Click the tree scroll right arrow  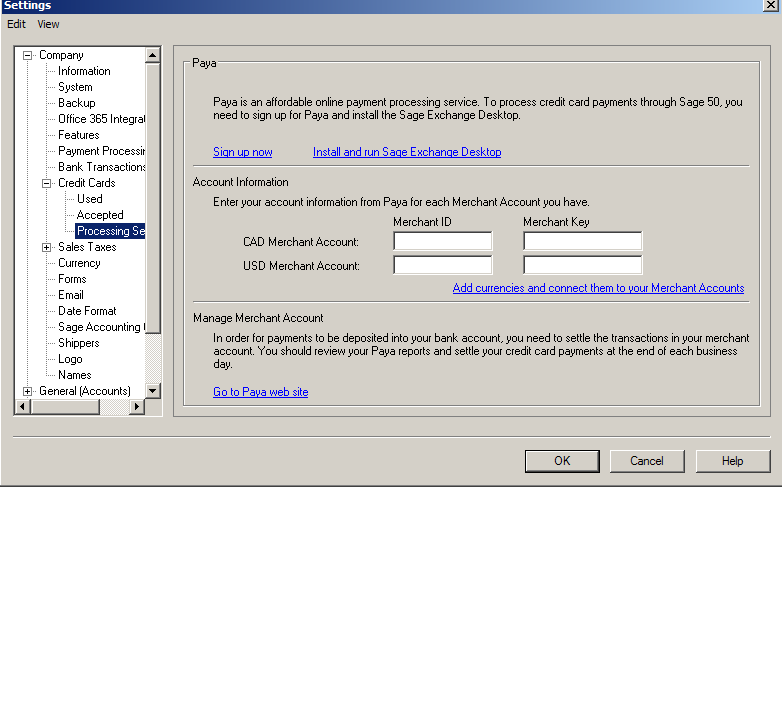pos(137,407)
